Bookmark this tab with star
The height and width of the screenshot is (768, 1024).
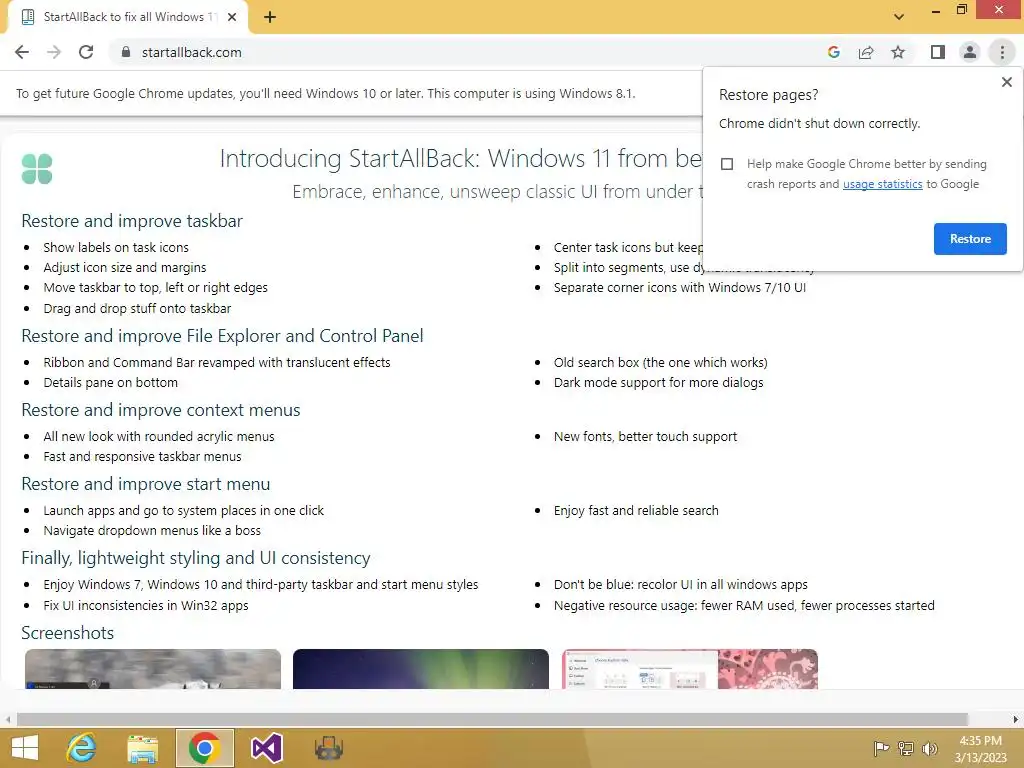898,52
